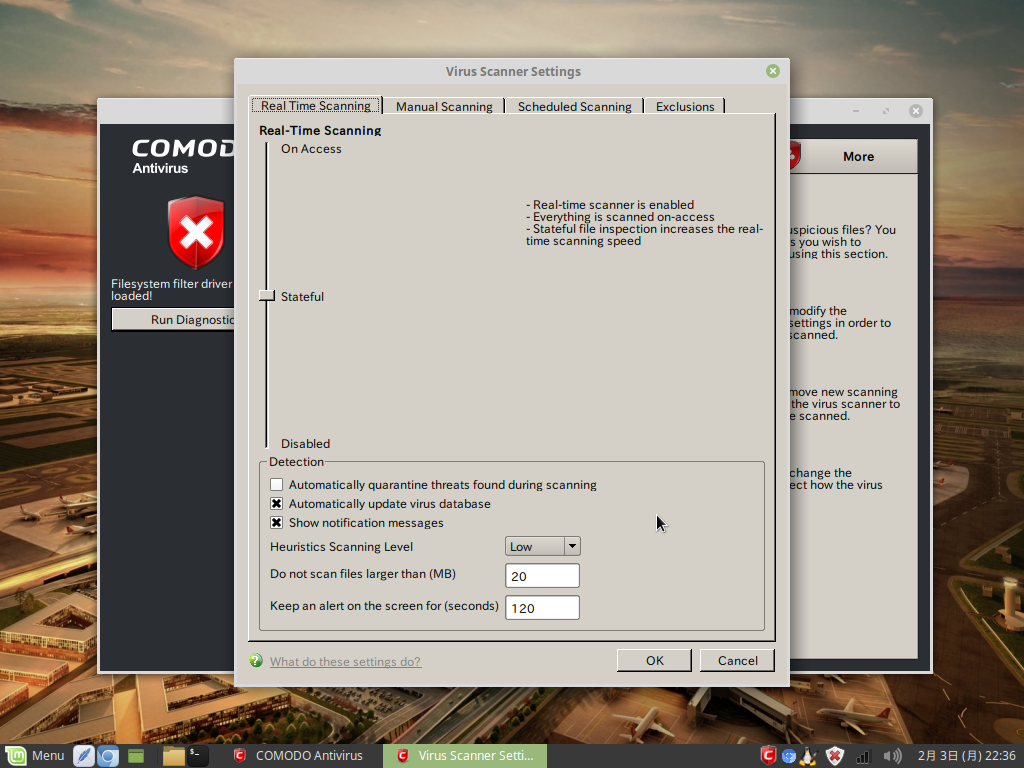
Task: Select the On Access scanning level label
Action: (311, 149)
